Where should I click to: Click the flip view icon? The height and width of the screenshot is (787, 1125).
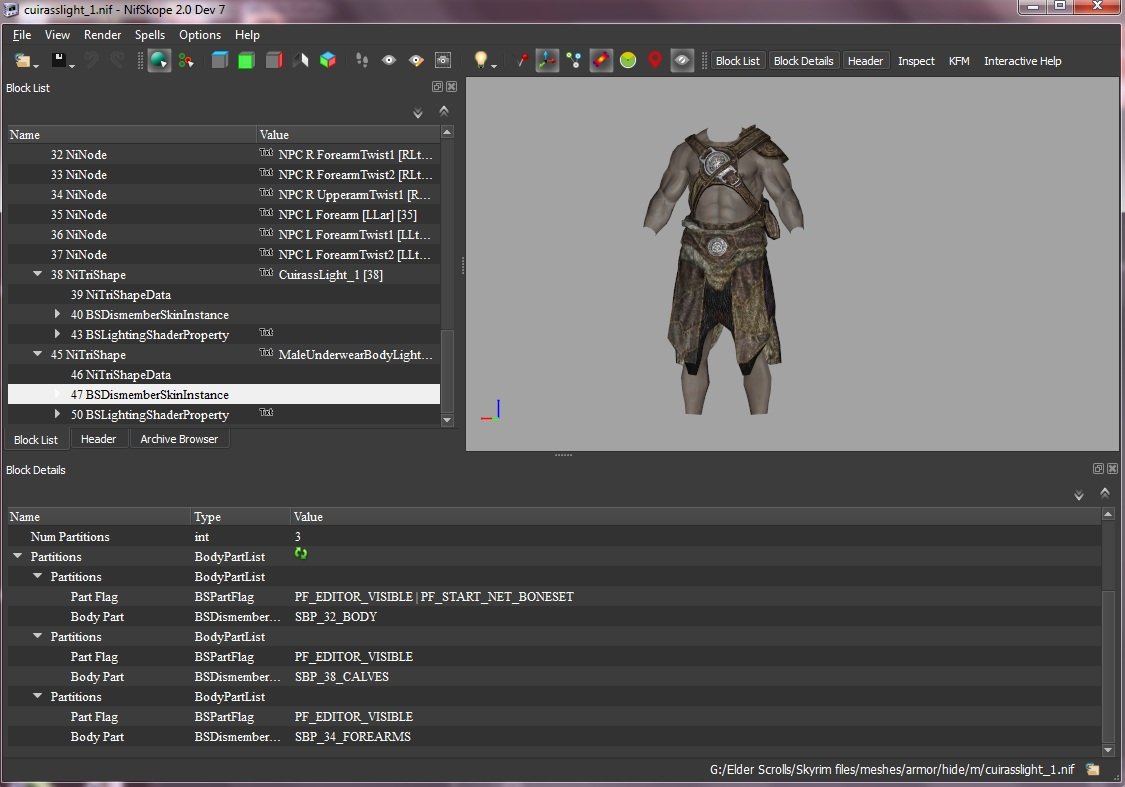point(301,60)
